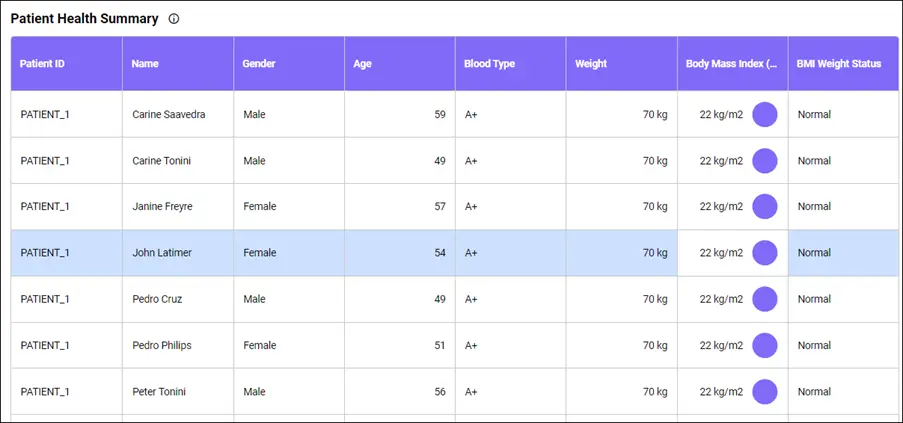This screenshot has width=903, height=423.
Task: Click the Gender cell in Pedro Cruz's row
Action: click(289, 299)
